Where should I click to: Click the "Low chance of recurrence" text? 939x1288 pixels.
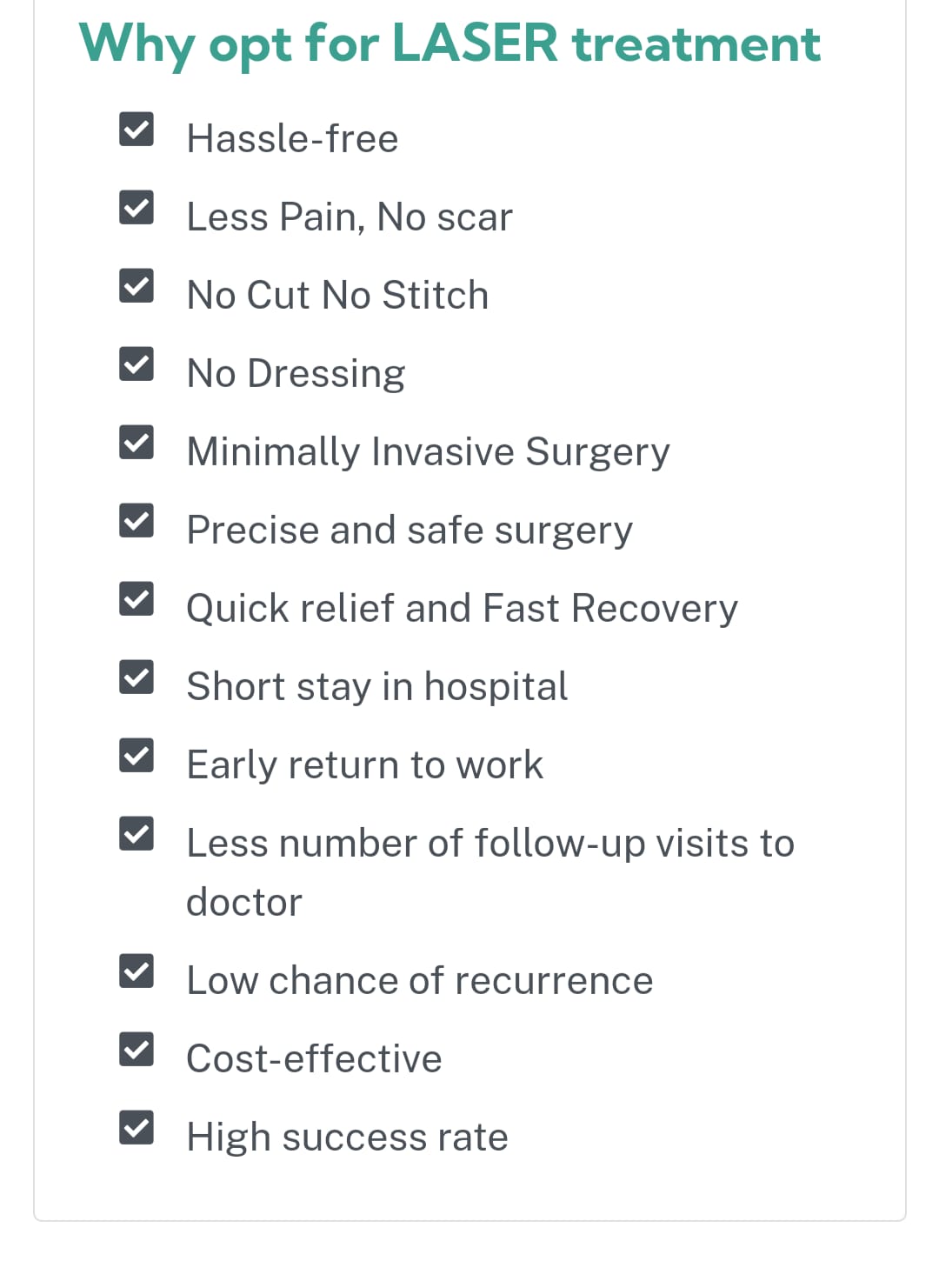click(x=419, y=981)
